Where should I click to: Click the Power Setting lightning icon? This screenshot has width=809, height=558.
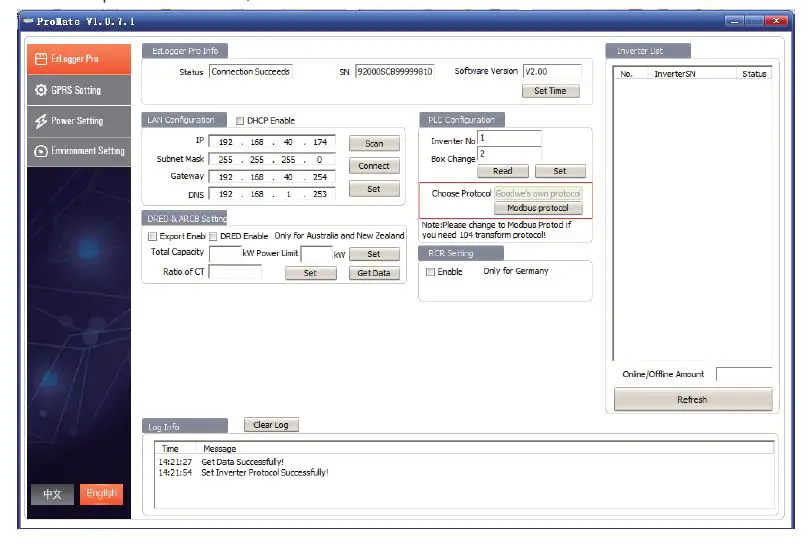[41, 121]
